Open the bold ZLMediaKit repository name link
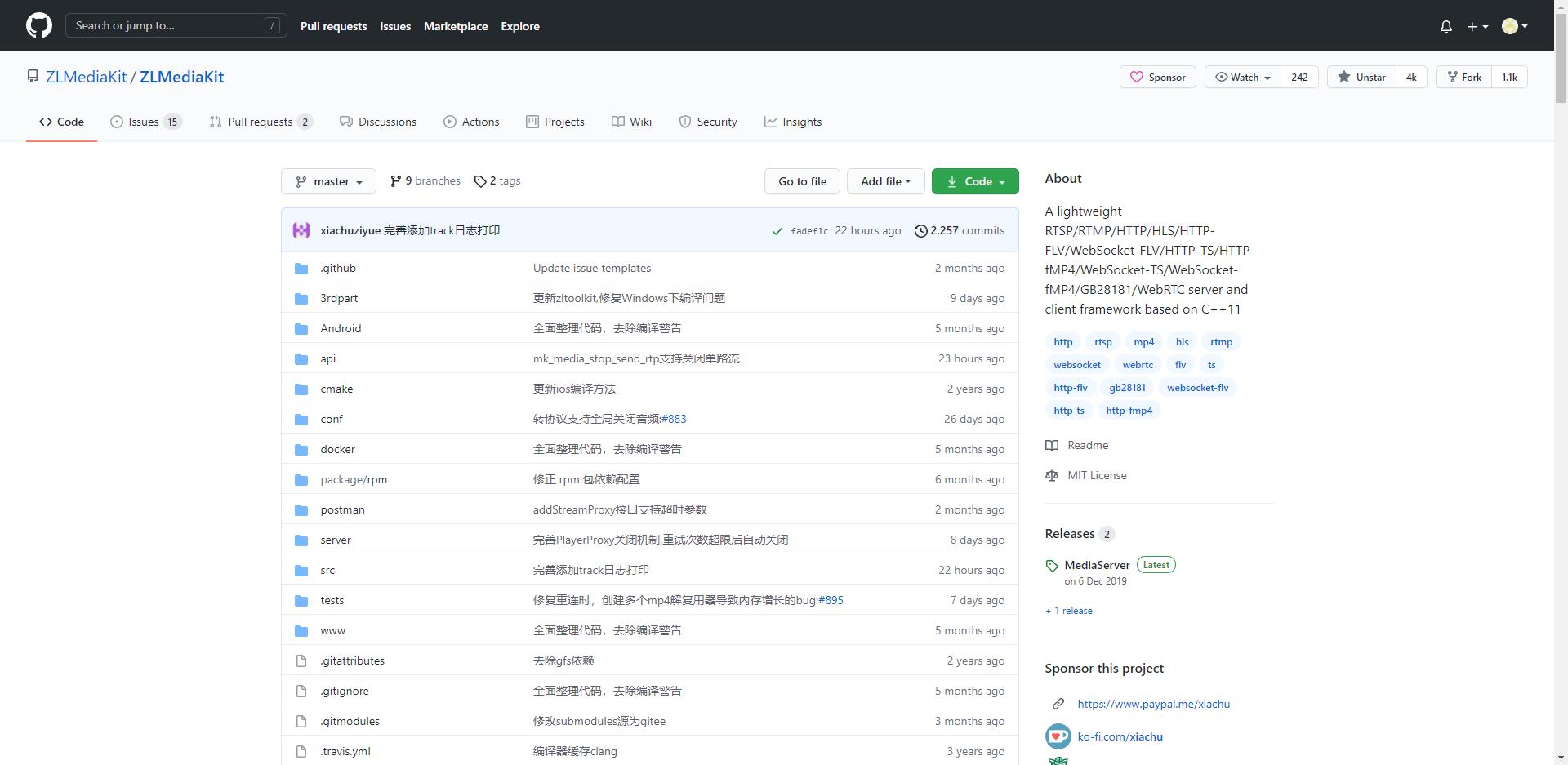Image resolution: width=1568 pixels, height=765 pixels. coord(181,77)
